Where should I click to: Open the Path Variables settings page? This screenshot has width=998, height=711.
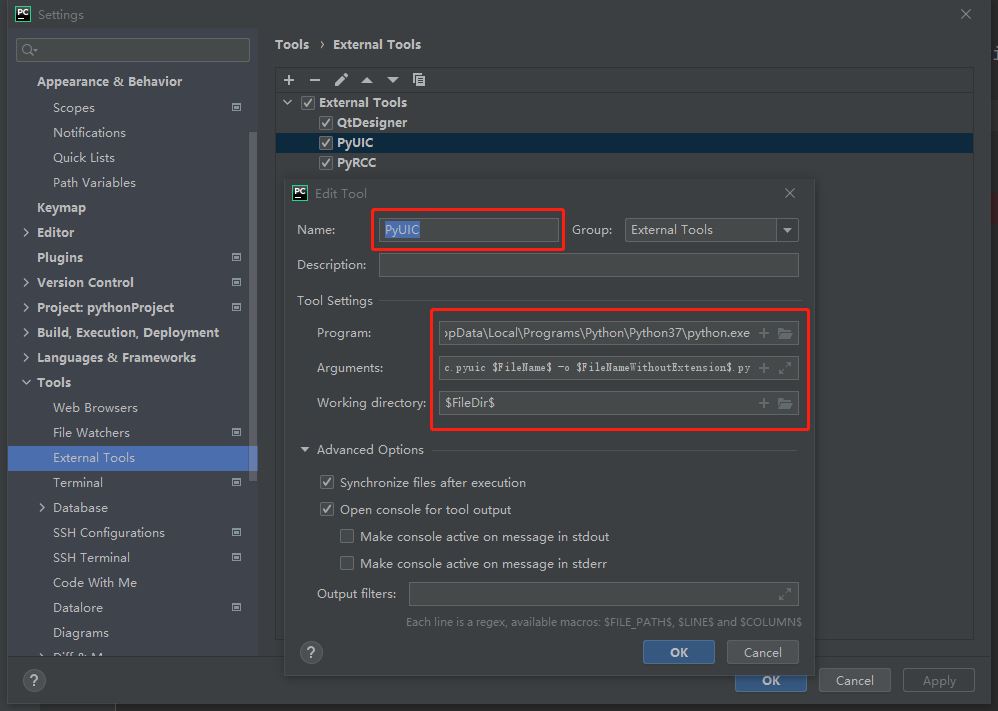(x=94, y=183)
